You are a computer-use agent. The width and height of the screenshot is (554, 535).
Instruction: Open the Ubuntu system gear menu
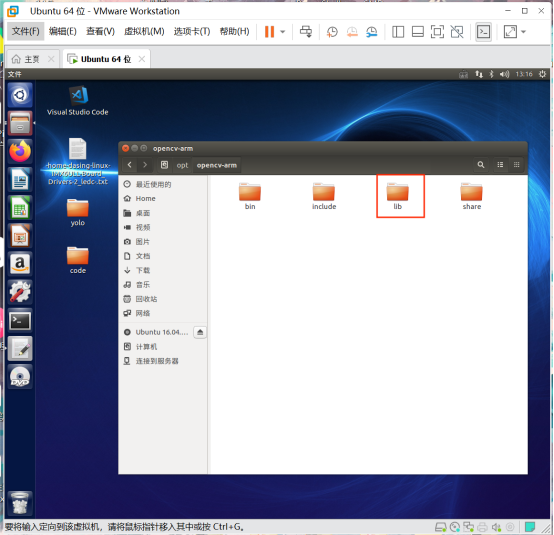coord(542,74)
